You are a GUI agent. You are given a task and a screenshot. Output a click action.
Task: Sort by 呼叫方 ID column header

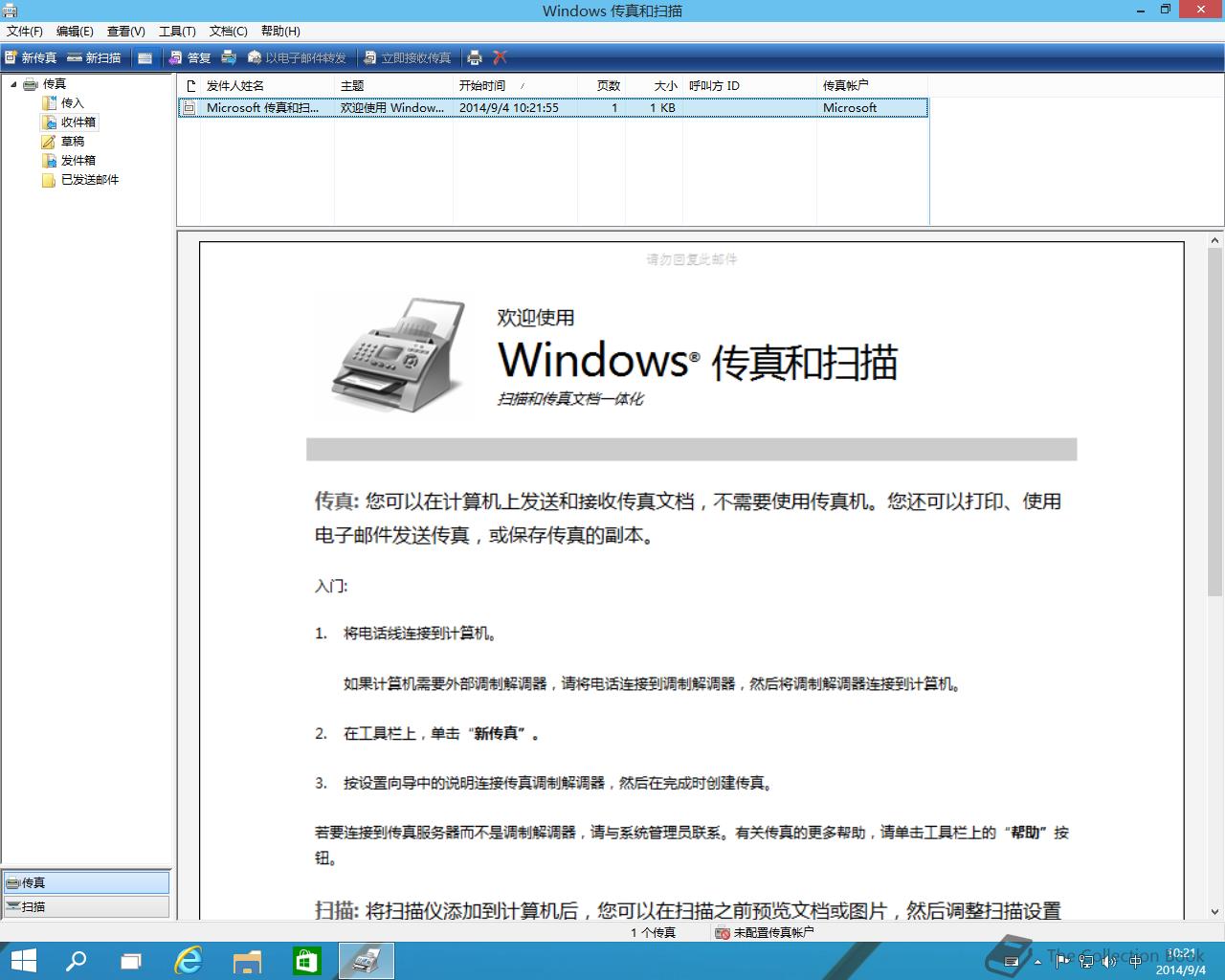coord(749,85)
